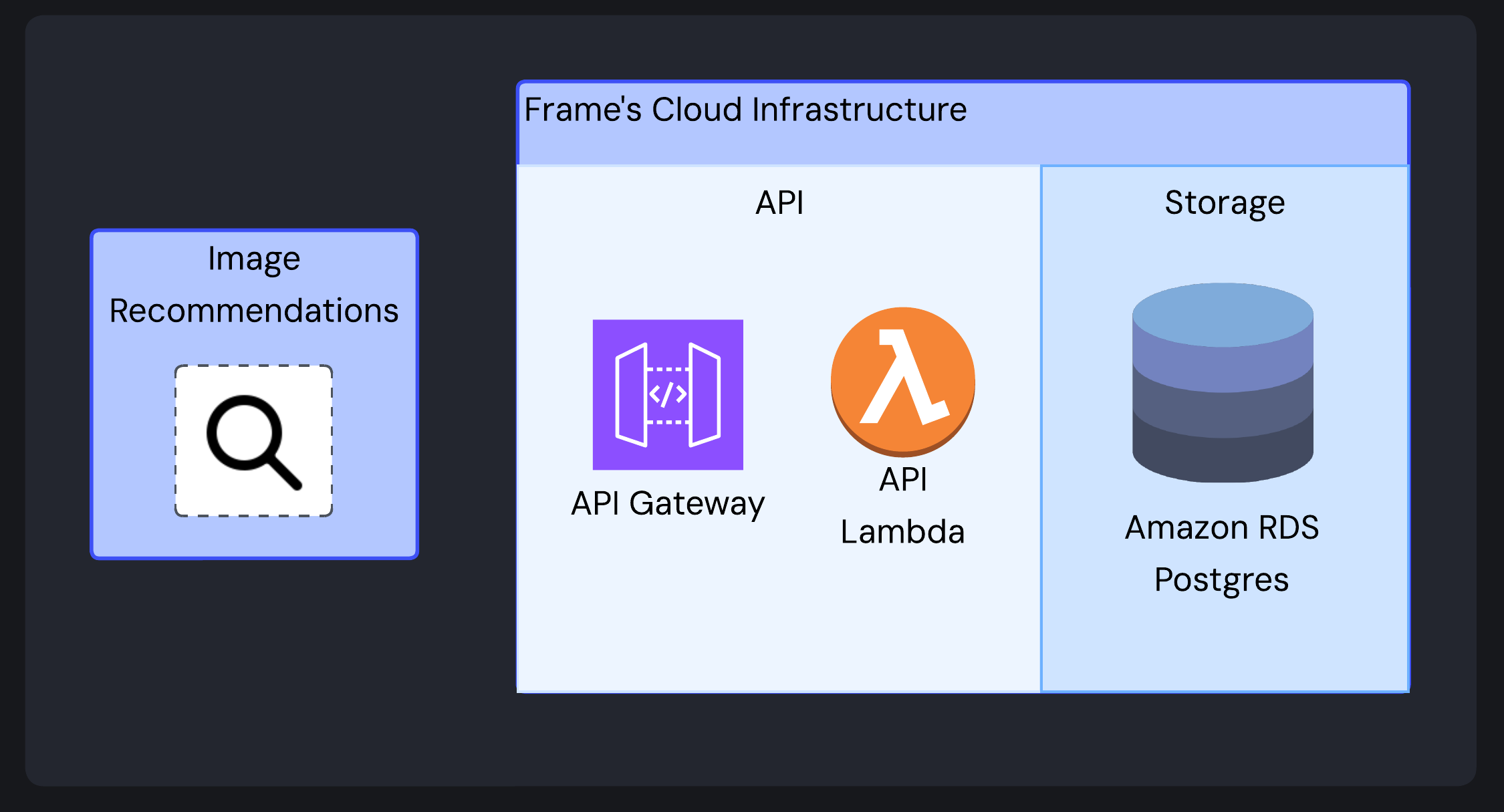Click the "Image Recommendations" title text

[x=254, y=285]
